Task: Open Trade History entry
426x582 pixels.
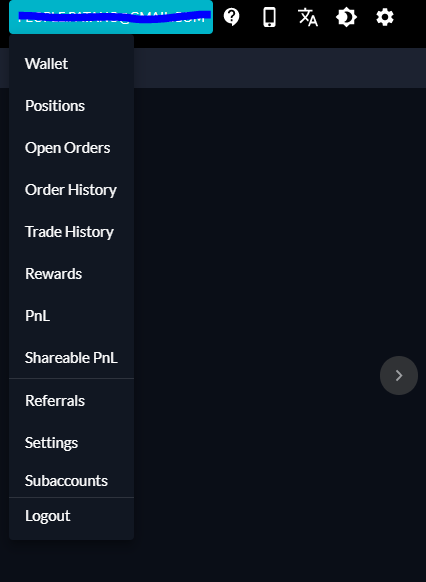Action: (x=71, y=232)
